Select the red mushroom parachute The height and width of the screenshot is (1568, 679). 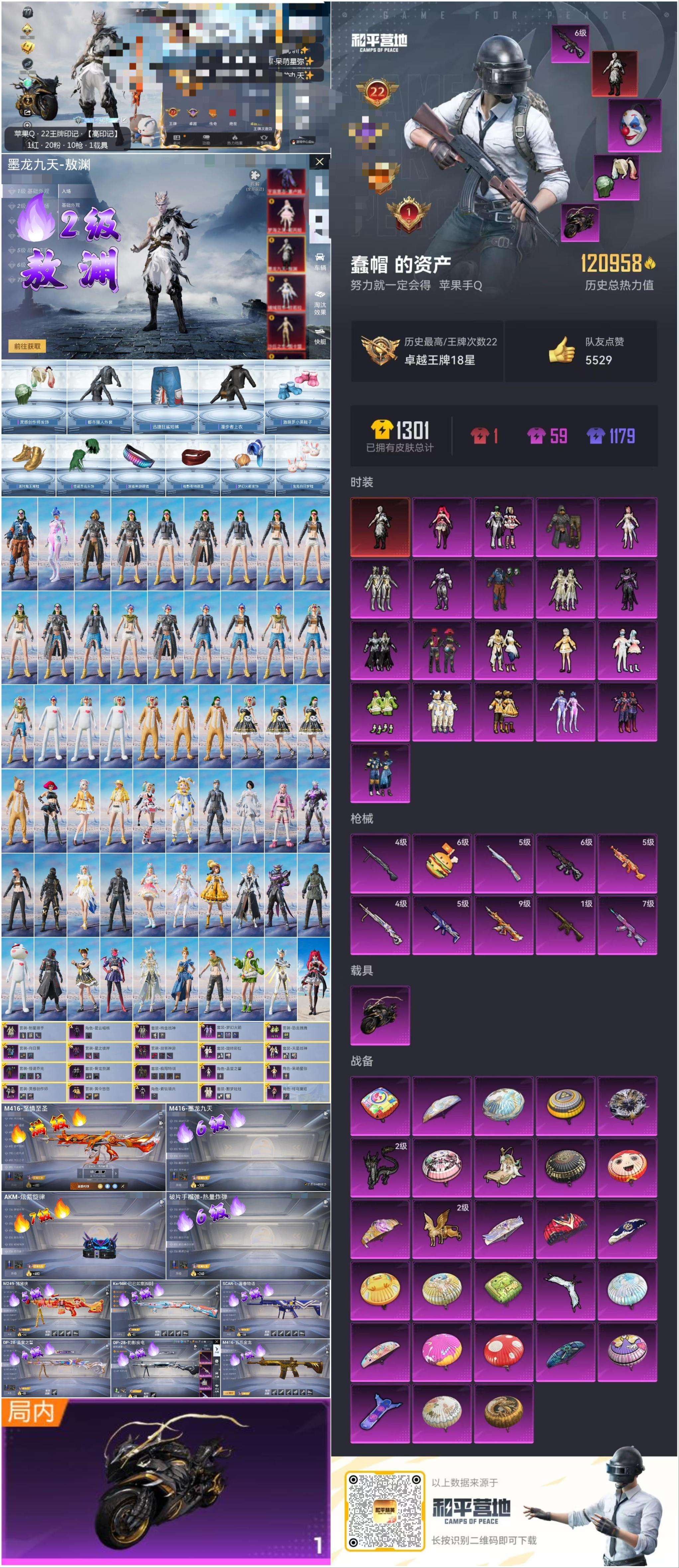click(503, 1351)
